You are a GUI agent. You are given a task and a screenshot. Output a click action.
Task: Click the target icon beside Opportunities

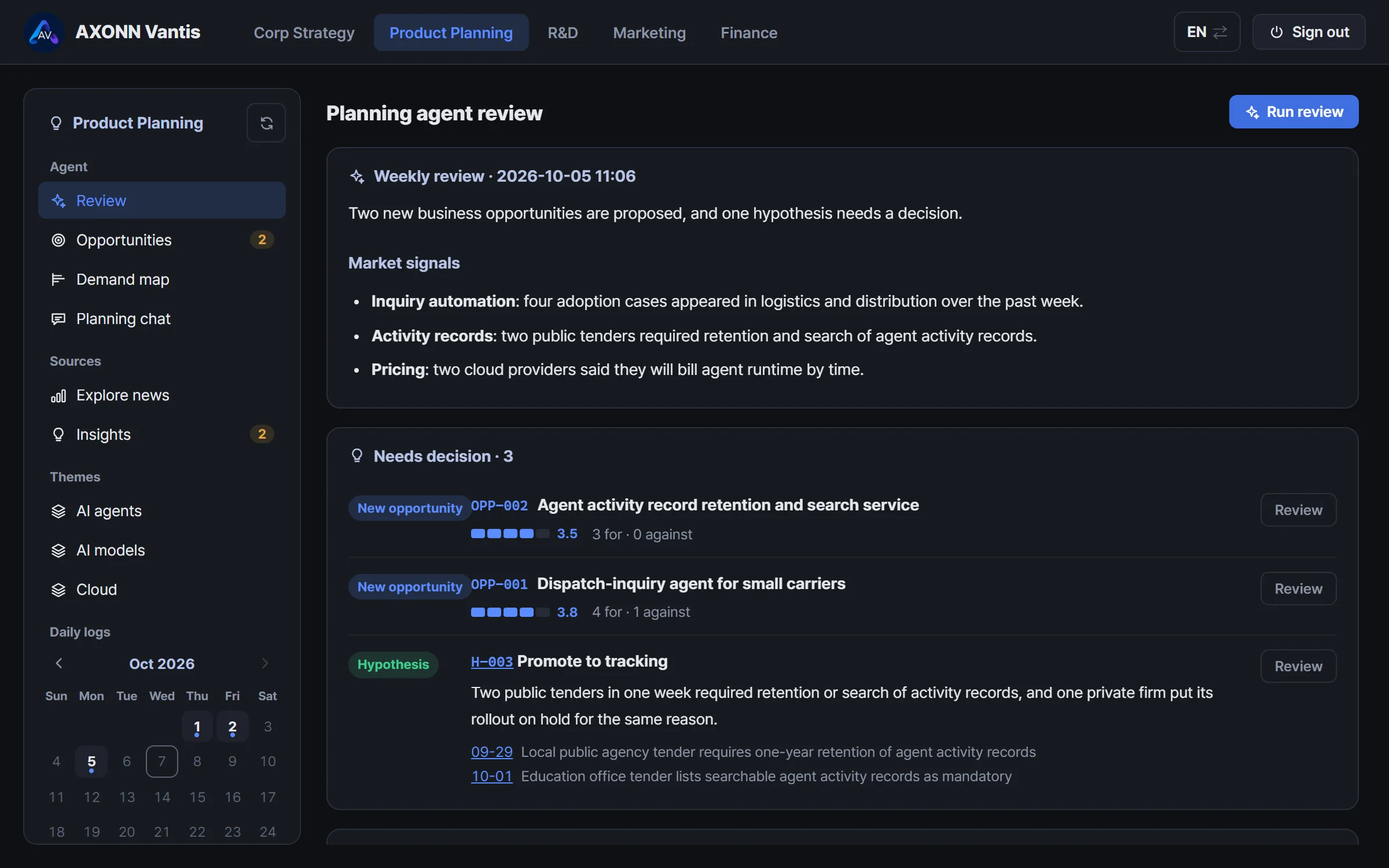pos(58,240)
